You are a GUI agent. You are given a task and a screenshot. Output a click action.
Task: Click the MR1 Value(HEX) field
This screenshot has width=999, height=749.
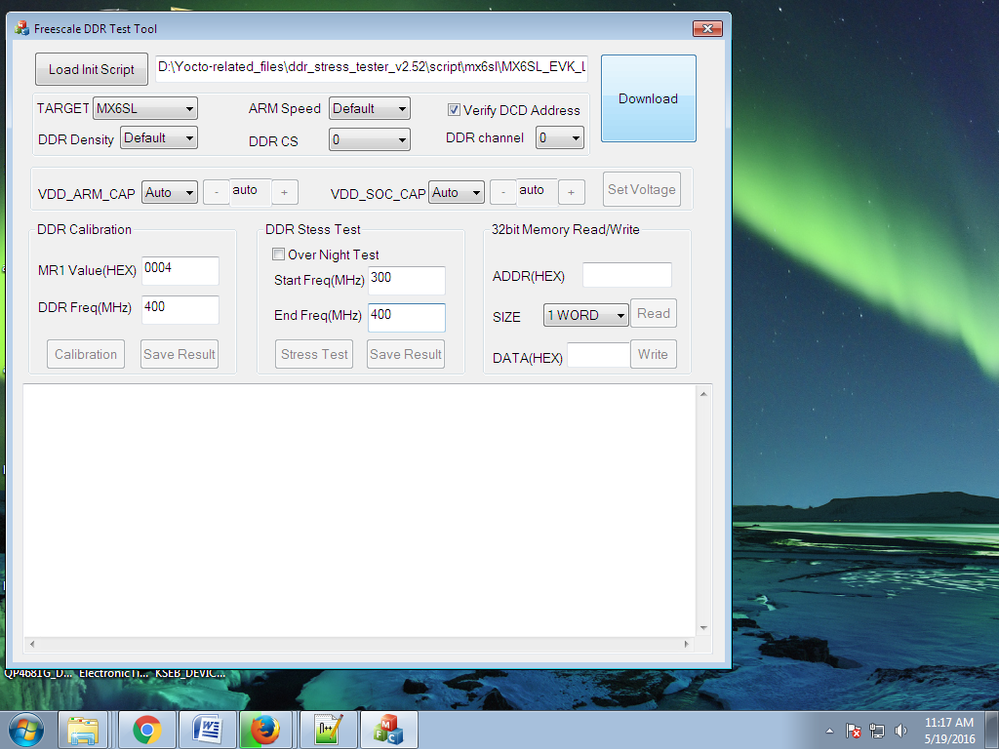pyautogui.click(x=180, y=270)
